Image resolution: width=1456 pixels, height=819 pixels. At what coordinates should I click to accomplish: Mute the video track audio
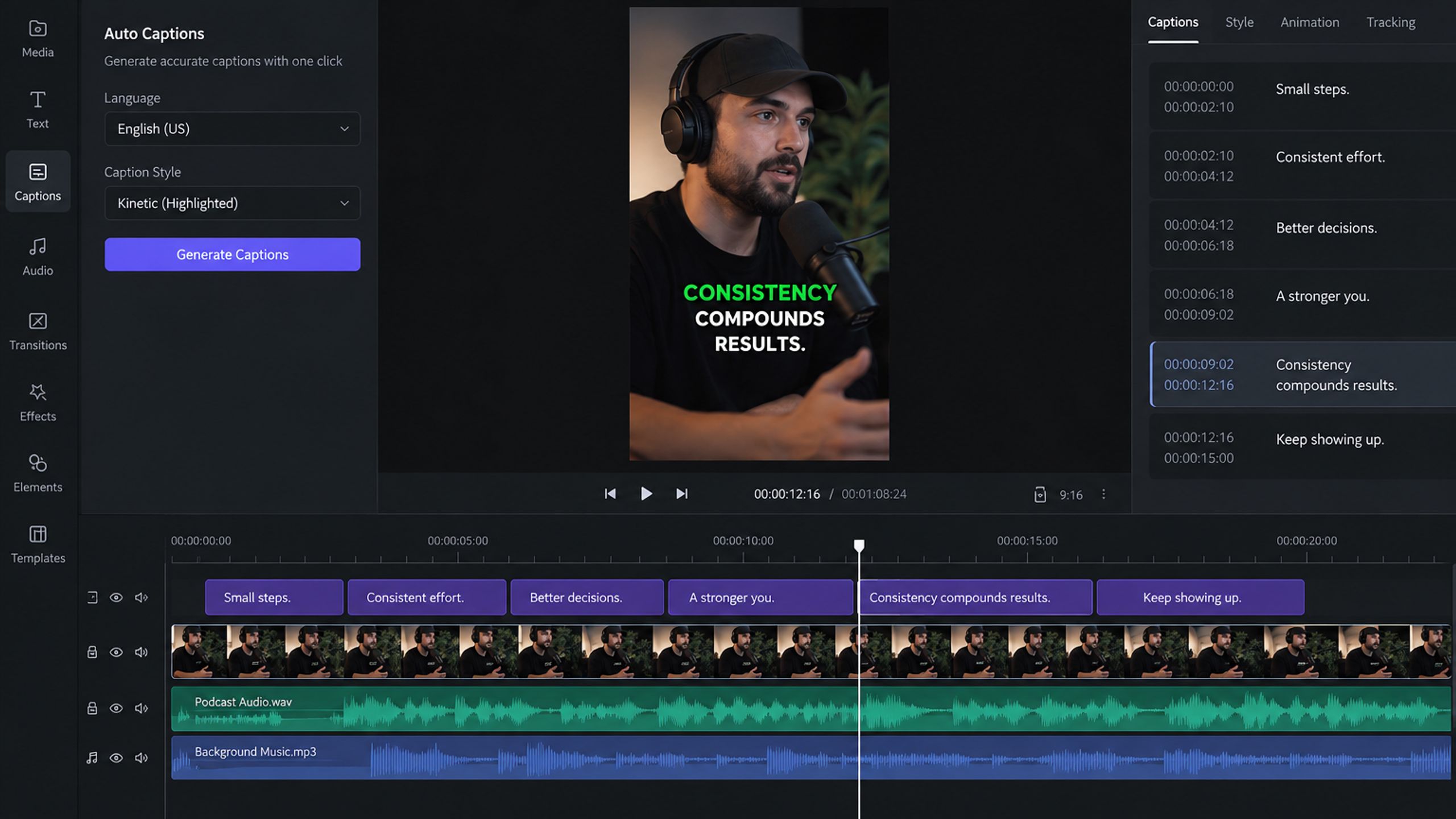[141, 652]
